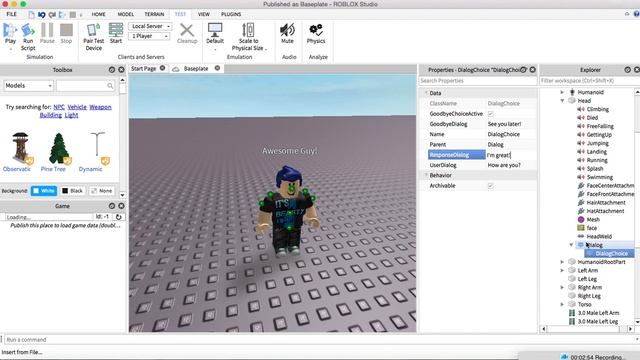Collapse the Head tree node
The width and height of the screenshot is (640, 360).
pos(562,100)
